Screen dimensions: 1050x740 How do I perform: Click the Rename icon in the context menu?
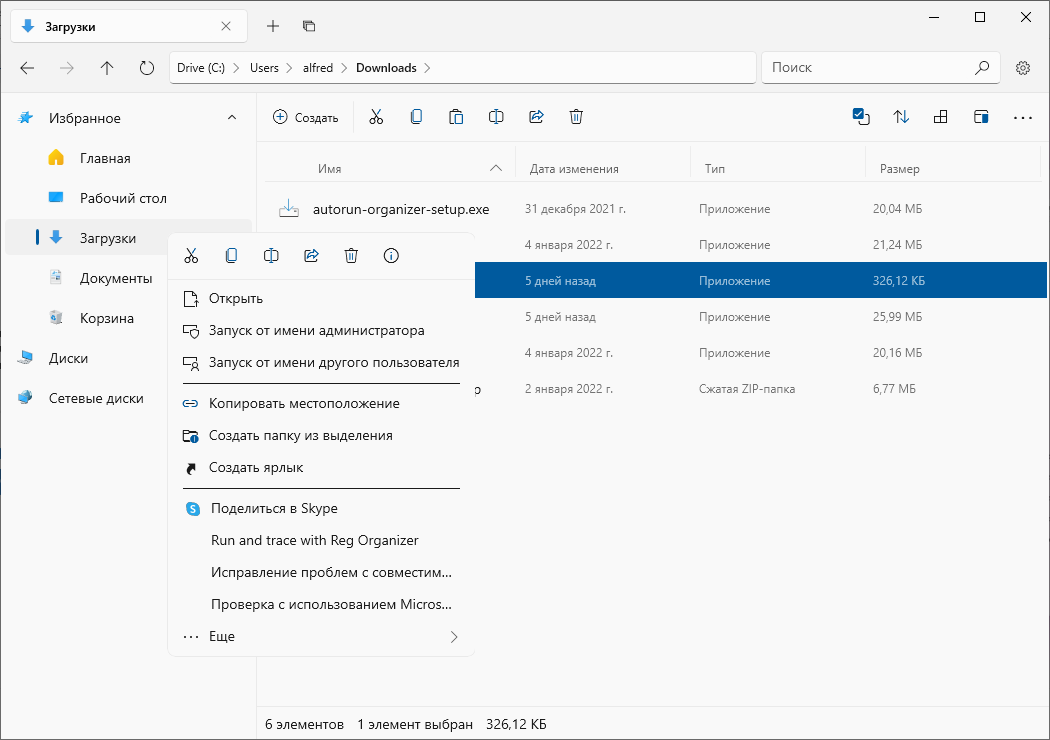coord(271,256)
